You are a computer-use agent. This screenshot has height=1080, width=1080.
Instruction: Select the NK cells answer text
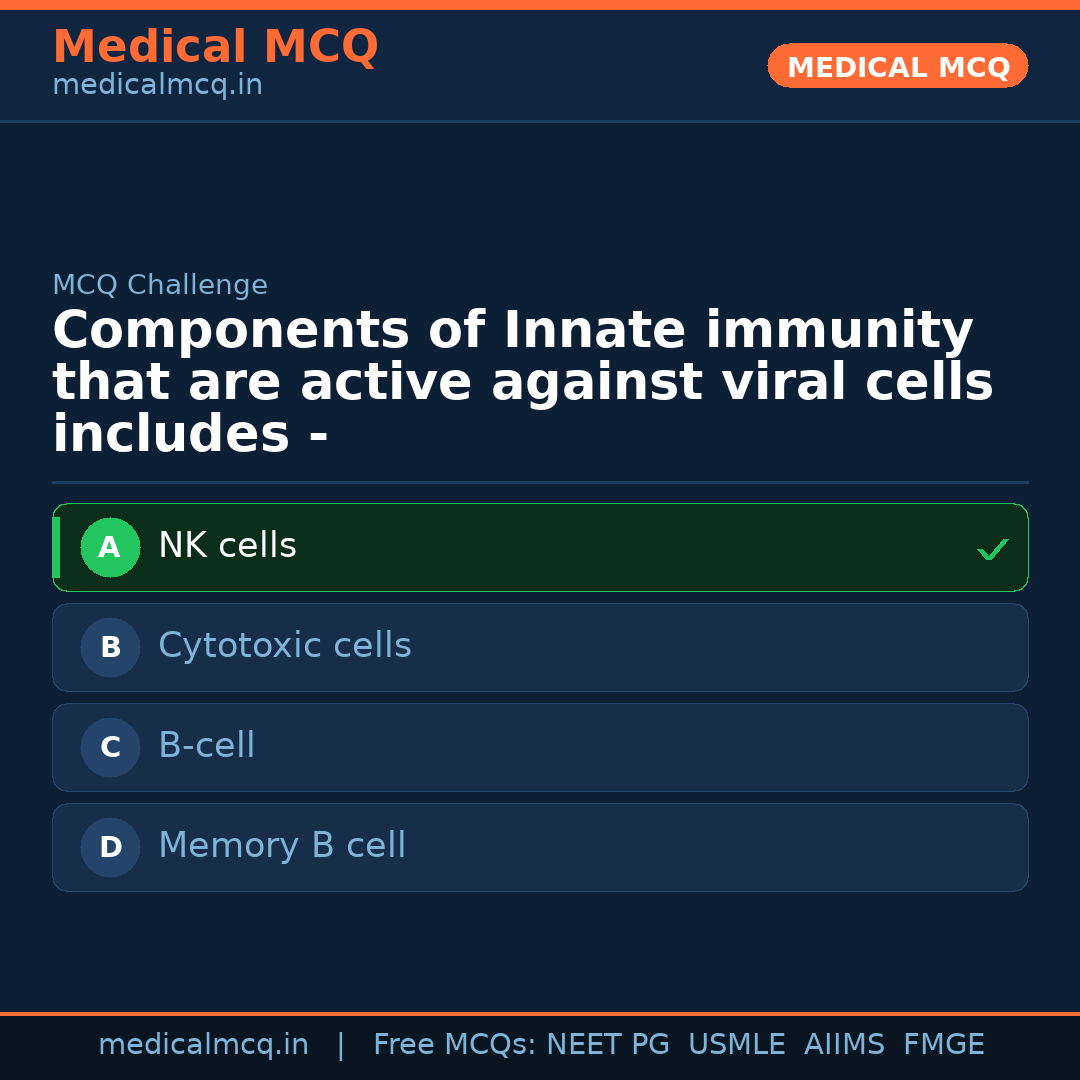(227, 546)
